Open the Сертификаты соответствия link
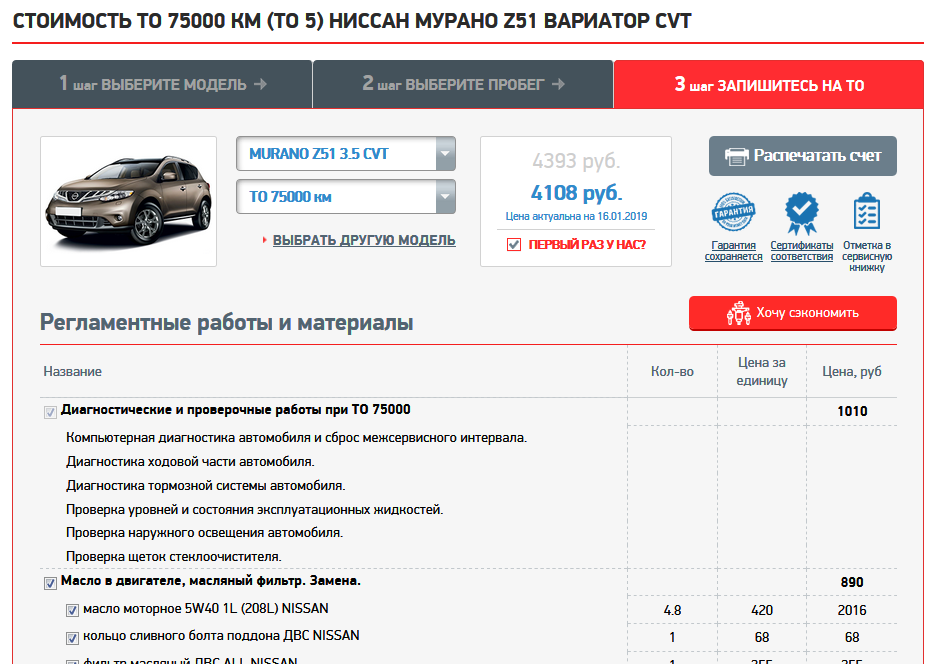This screenshot has height=664, width=937. tap(801, 251)
